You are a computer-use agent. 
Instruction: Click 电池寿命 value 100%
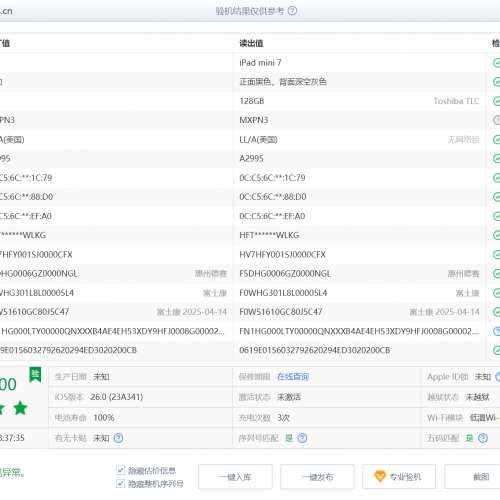[x=104, y=417]
